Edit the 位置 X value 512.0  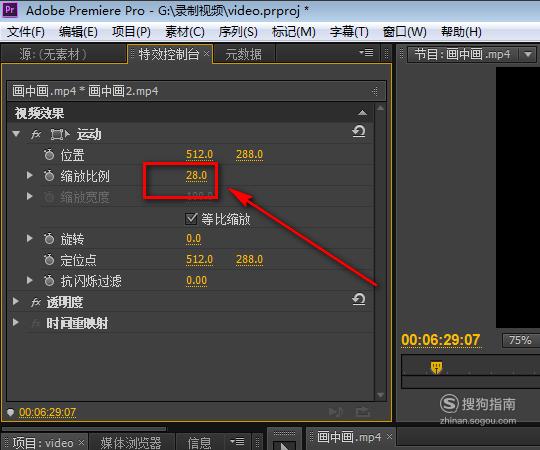tap(199, 154)
